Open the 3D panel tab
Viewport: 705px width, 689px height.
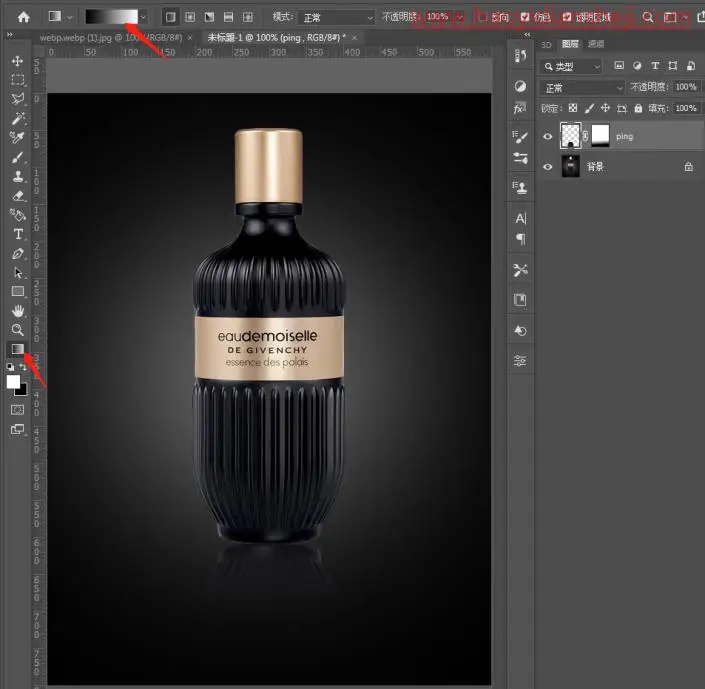pyautogui.click(x=546, y=44)
